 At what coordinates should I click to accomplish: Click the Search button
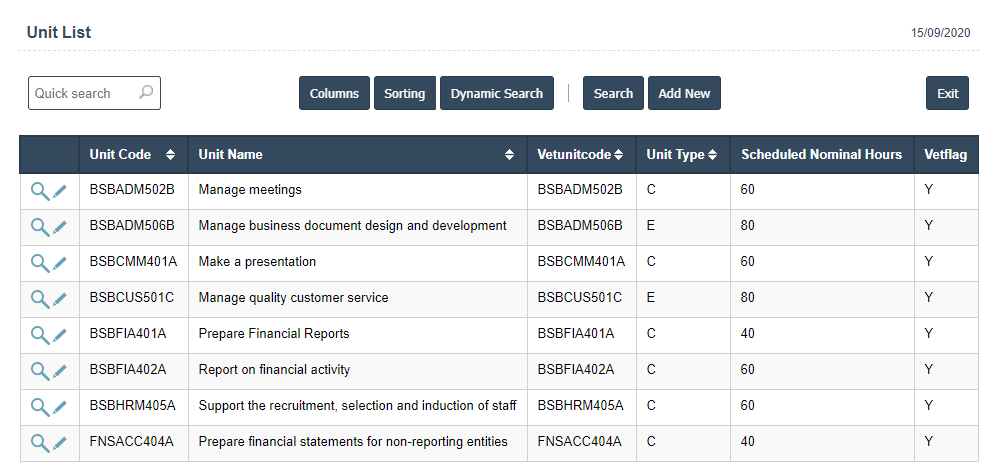(x=613, y=93)
